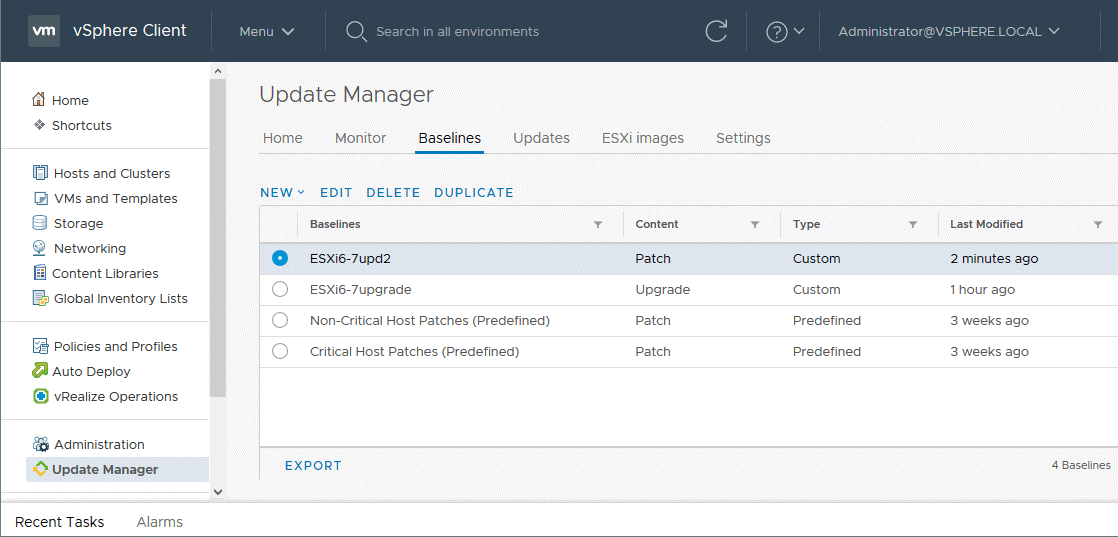Open the NEW baseline dropdown
This screenshot has height=537, width=1118.
[x=282, y=192]
